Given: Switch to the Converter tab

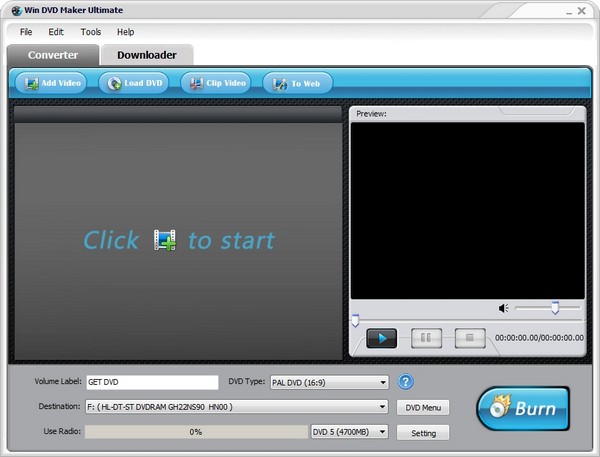Looking at the screenshot, I should 53,55.
